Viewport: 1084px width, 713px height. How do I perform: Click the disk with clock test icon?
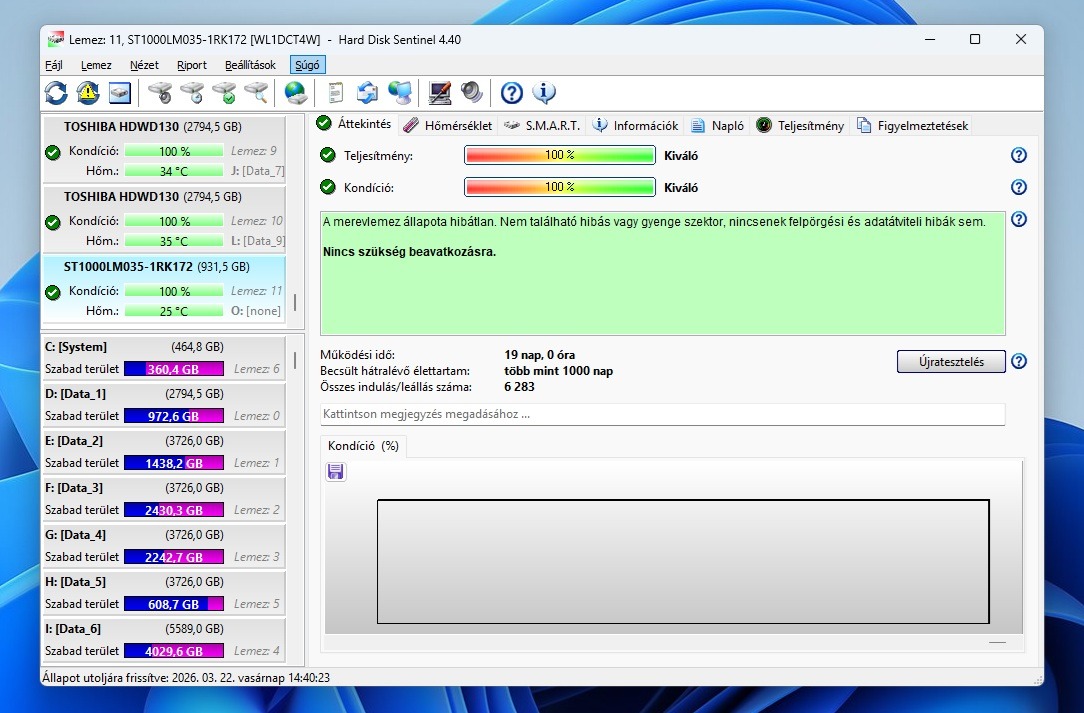pyautogui.click(x=192, y=93)
